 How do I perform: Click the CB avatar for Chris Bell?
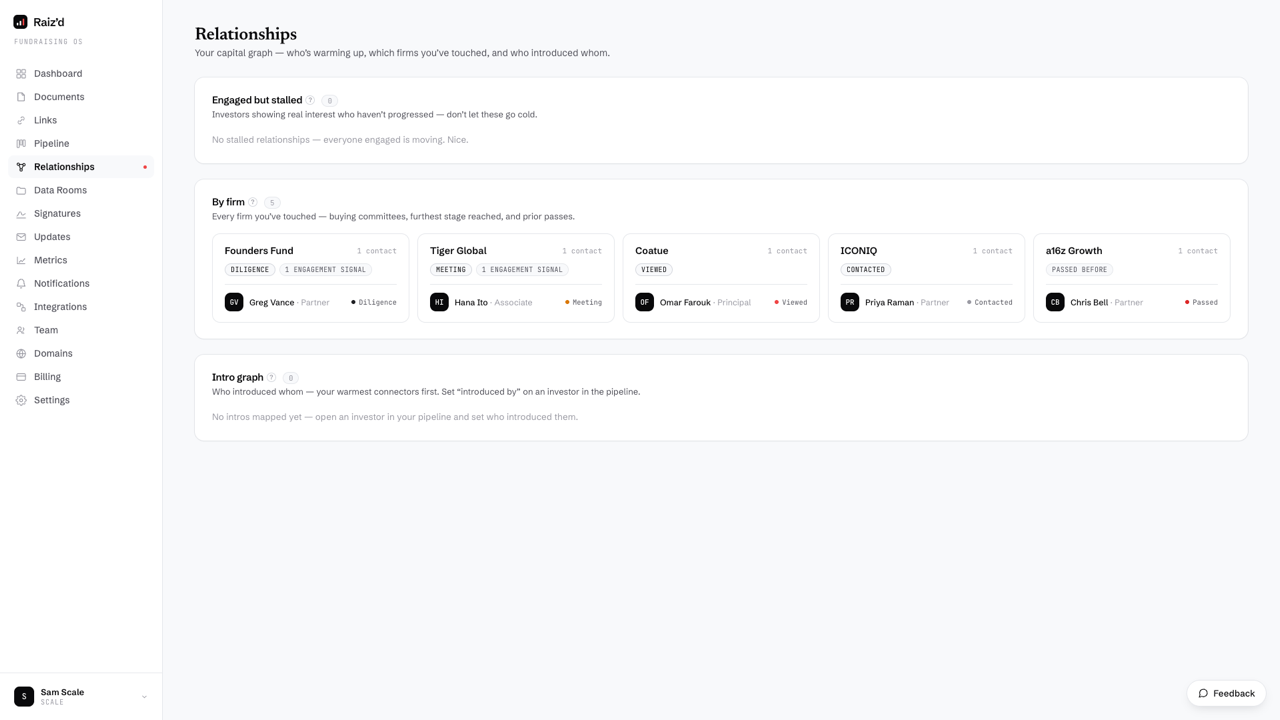pos(1055,302)
